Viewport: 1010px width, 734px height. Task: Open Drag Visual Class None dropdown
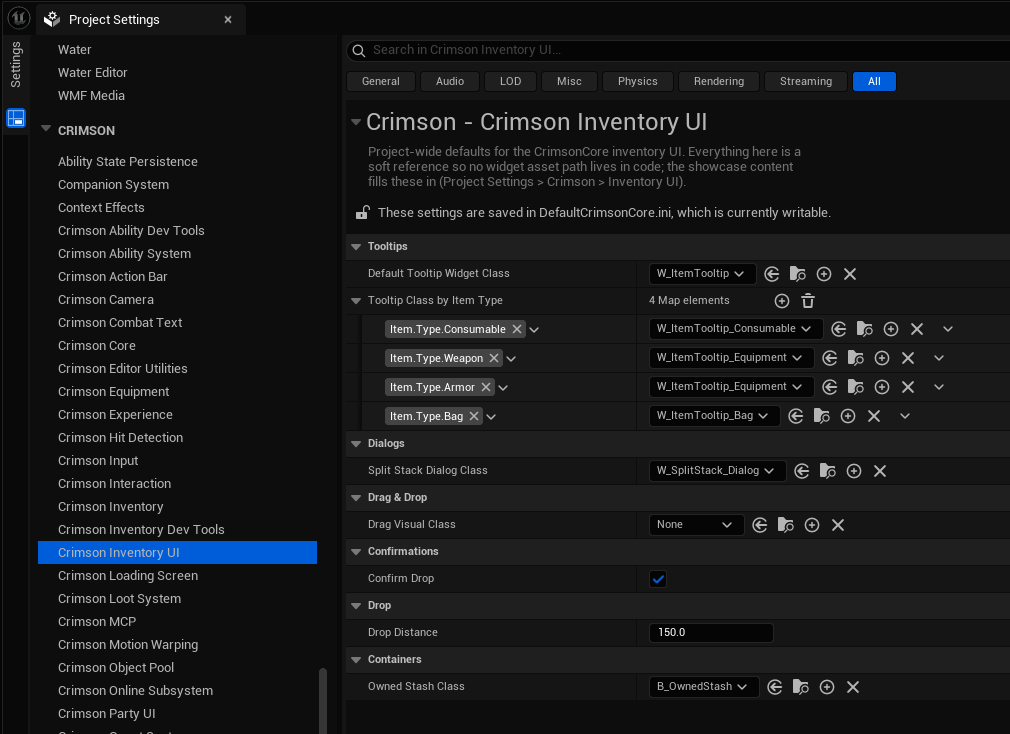[x=696, y=525]
